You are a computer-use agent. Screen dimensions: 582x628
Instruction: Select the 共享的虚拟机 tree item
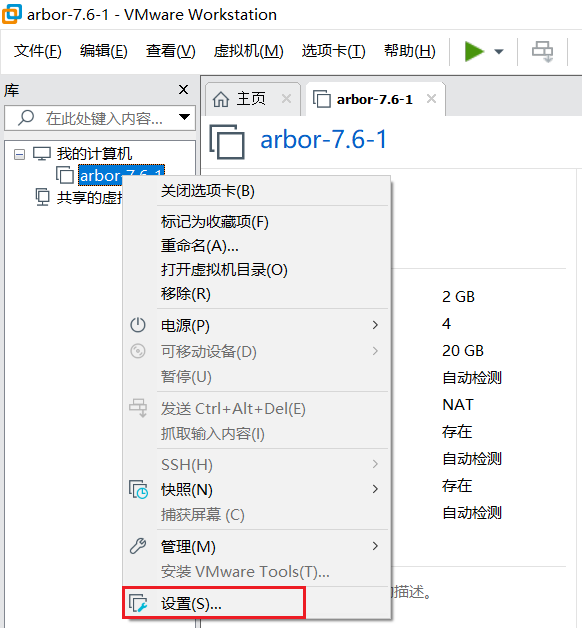(89, 197)
